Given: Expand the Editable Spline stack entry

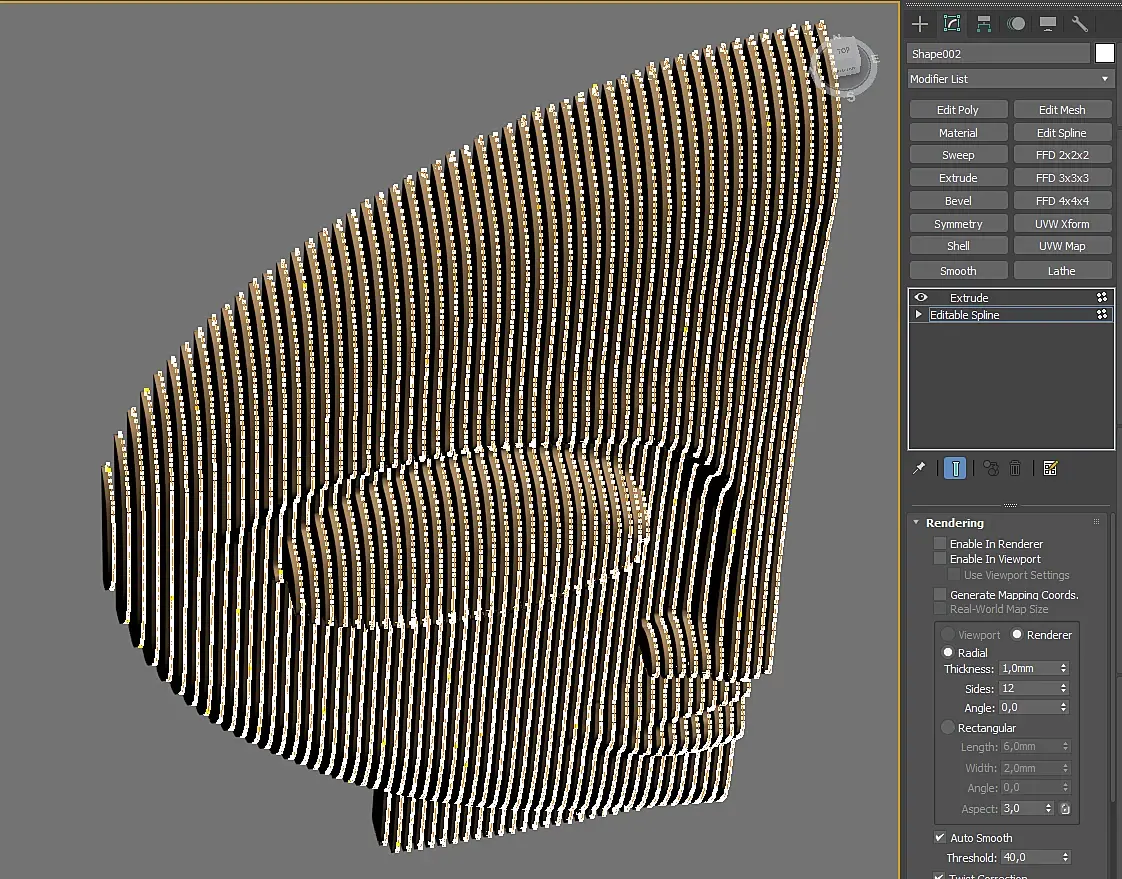Looking at the screenshot, I should 919,314.
